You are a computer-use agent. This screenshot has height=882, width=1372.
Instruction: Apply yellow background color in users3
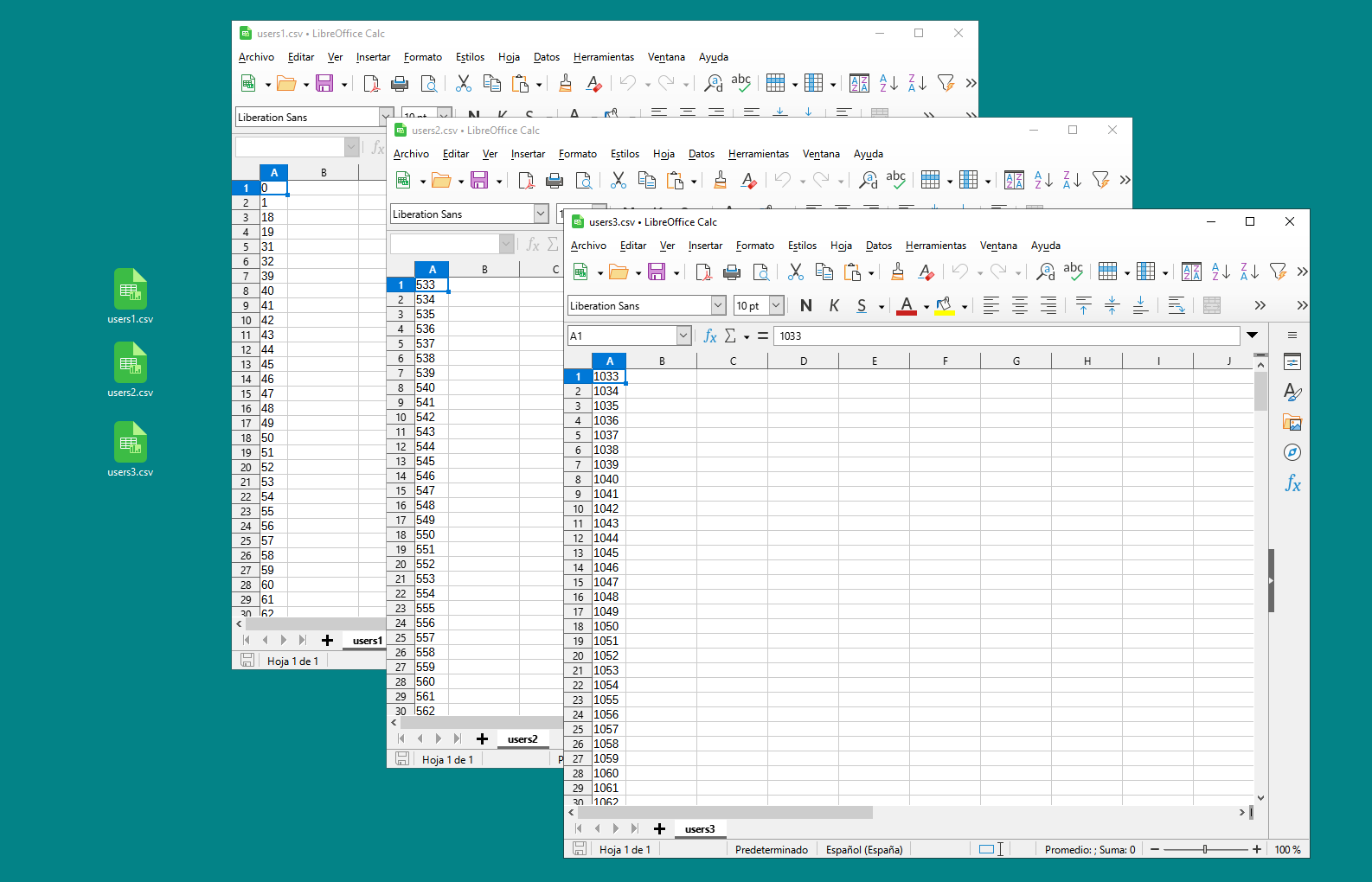point(945,305)
